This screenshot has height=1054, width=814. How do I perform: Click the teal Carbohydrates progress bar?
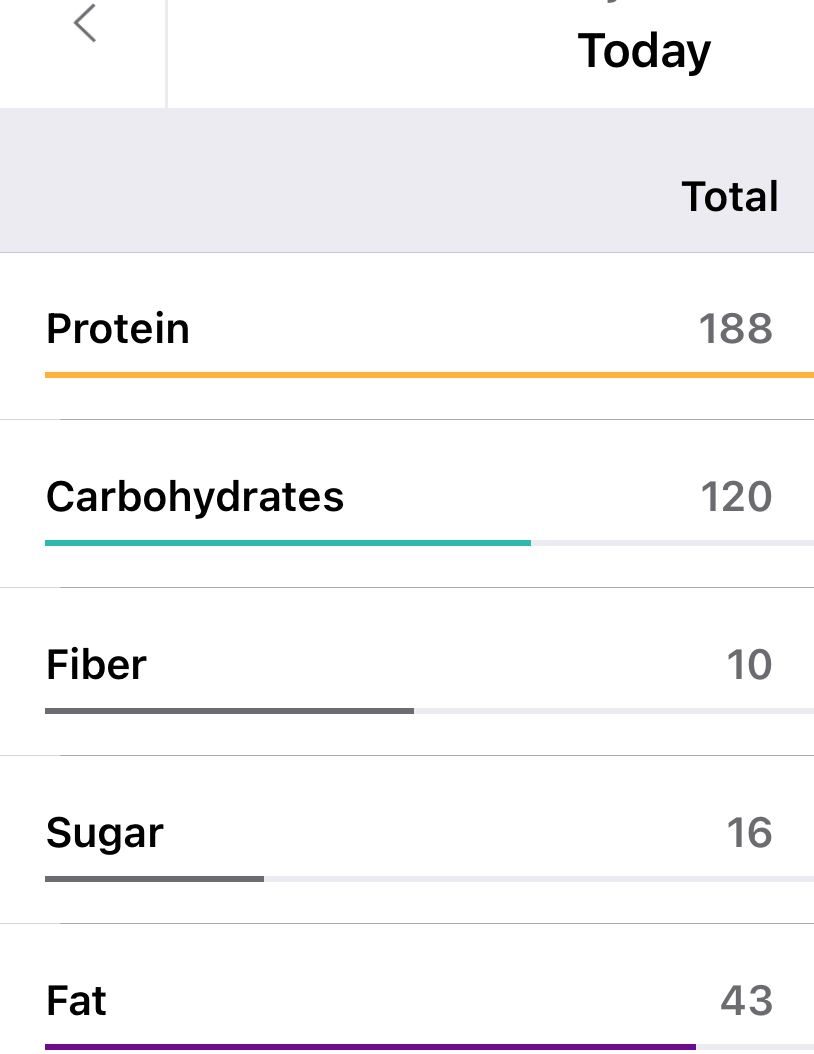(288, 543)
